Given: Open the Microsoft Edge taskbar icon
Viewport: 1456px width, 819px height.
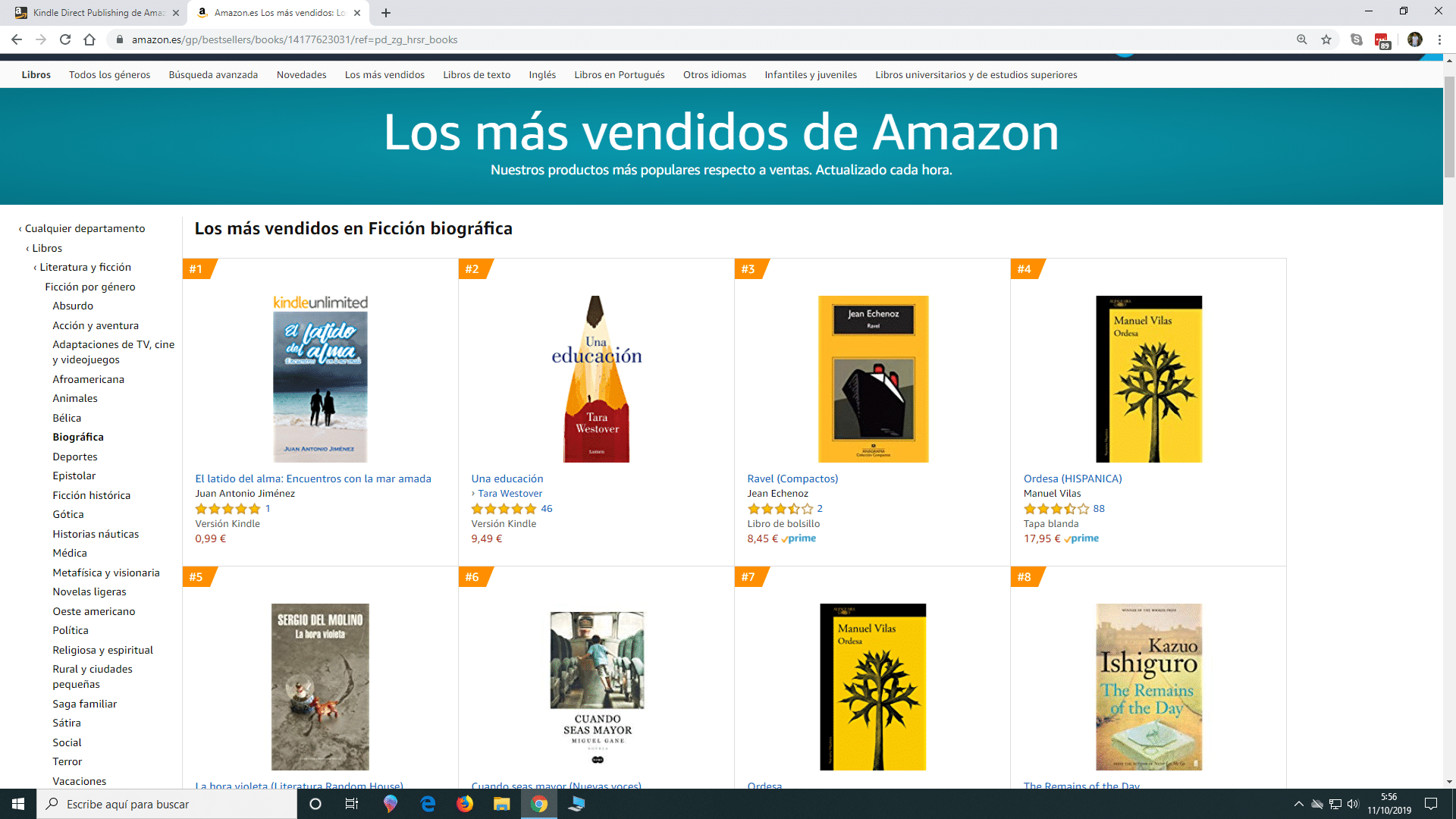Looking at the screenshot, I should [x=428, y=804].
